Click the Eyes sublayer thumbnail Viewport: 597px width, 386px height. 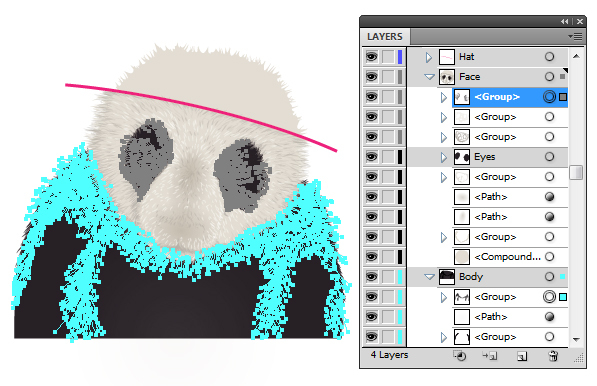[x=461, y=156]
